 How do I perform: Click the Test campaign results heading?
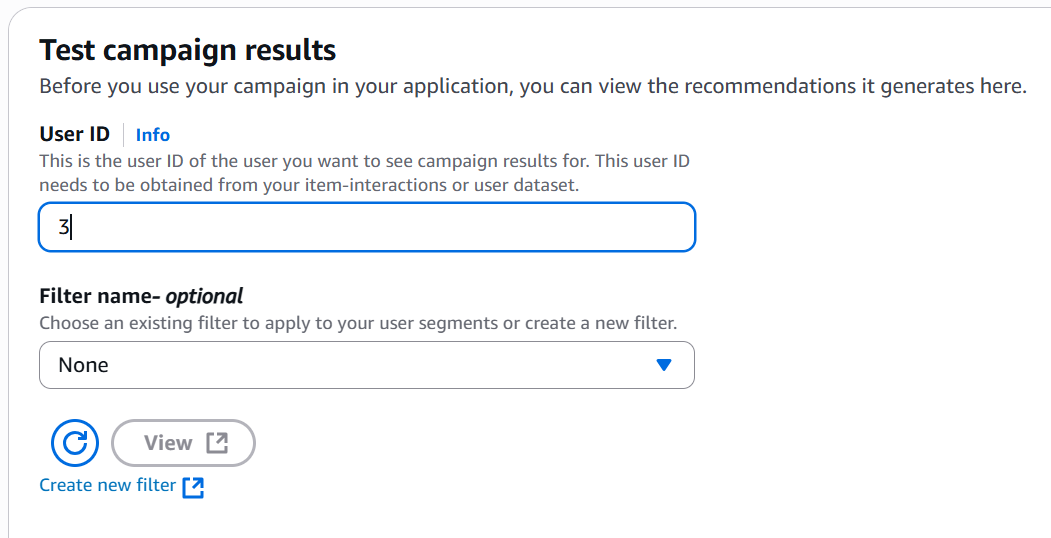click(x=187, y=50)
